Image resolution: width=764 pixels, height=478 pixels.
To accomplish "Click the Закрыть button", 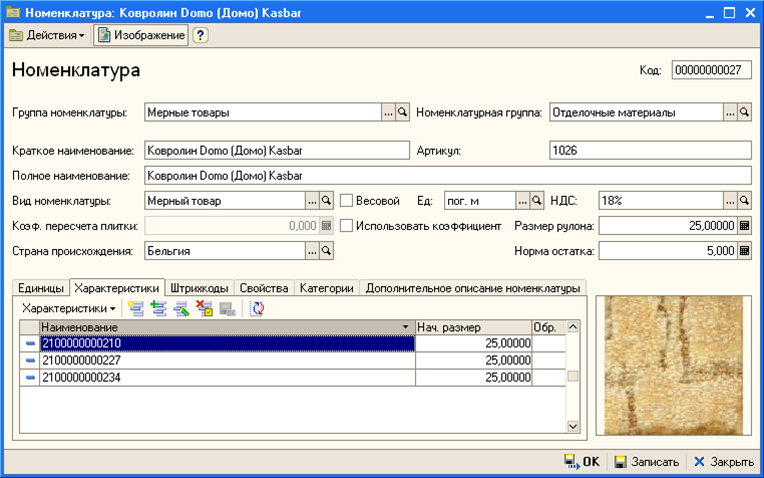I will pyautogui.click(x=724, y=461).
